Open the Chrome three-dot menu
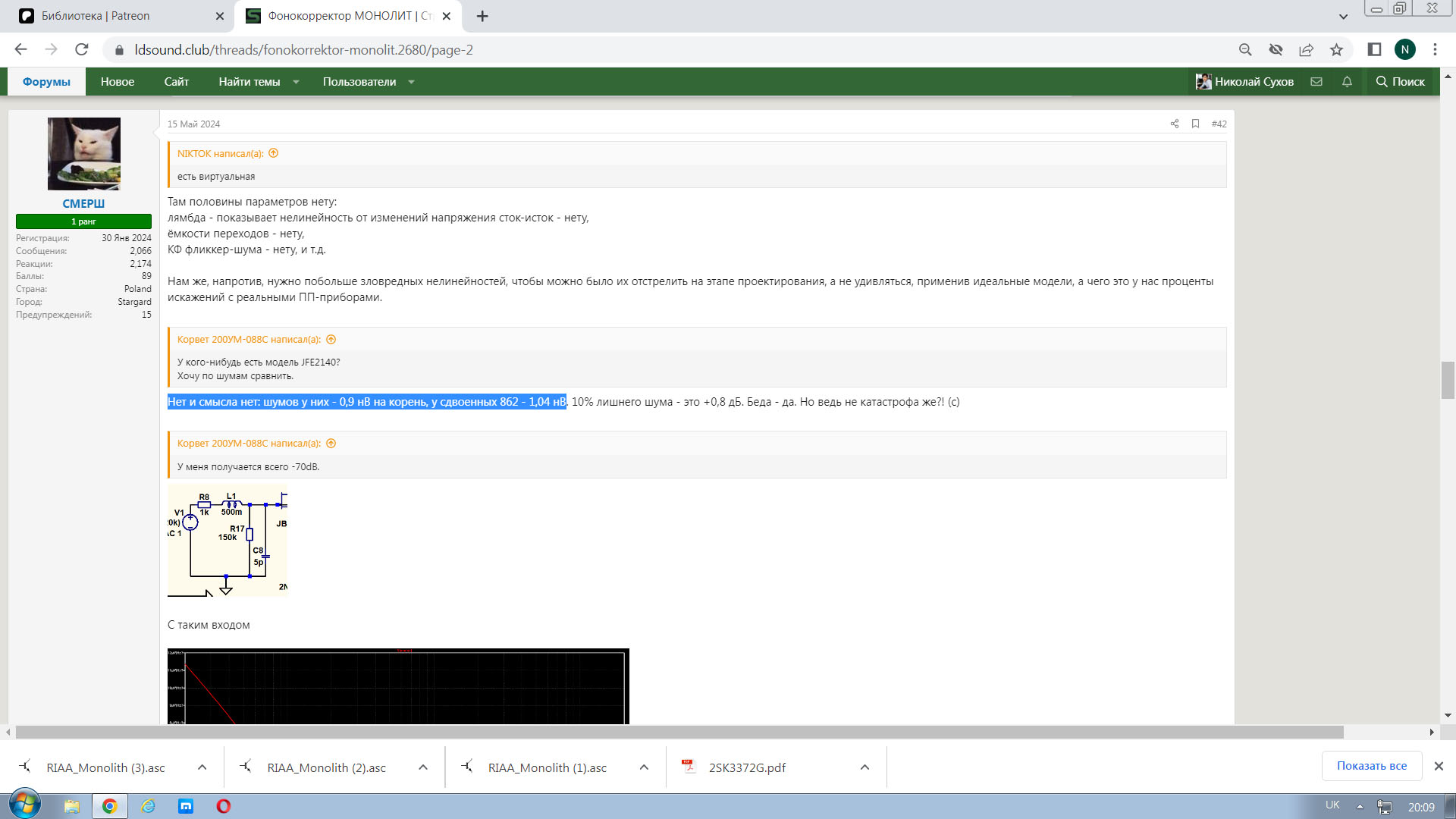This screenshot has height=819, width=1456. (x=1435, y=49)
